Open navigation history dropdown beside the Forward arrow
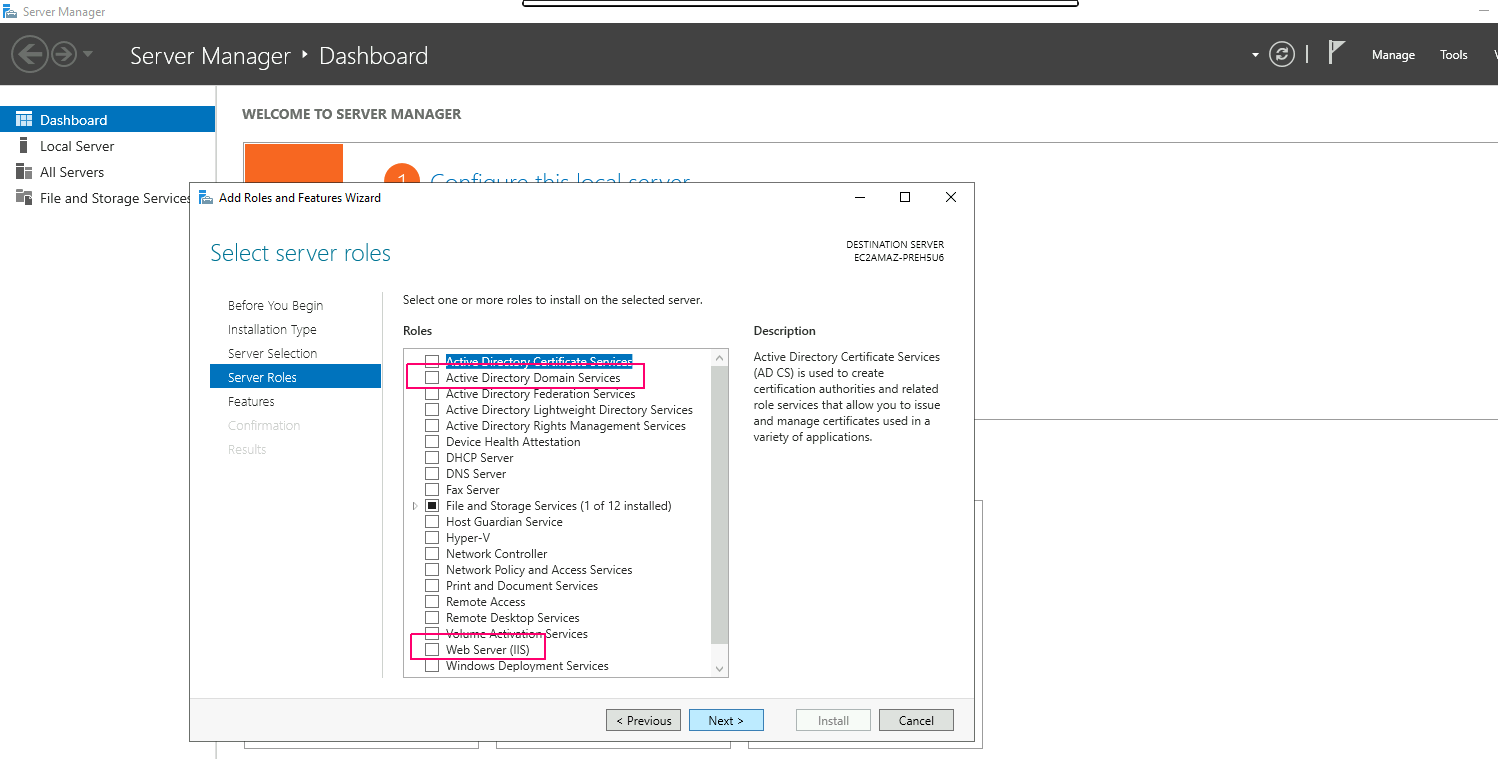1498x759 pixels. point(88,54)
